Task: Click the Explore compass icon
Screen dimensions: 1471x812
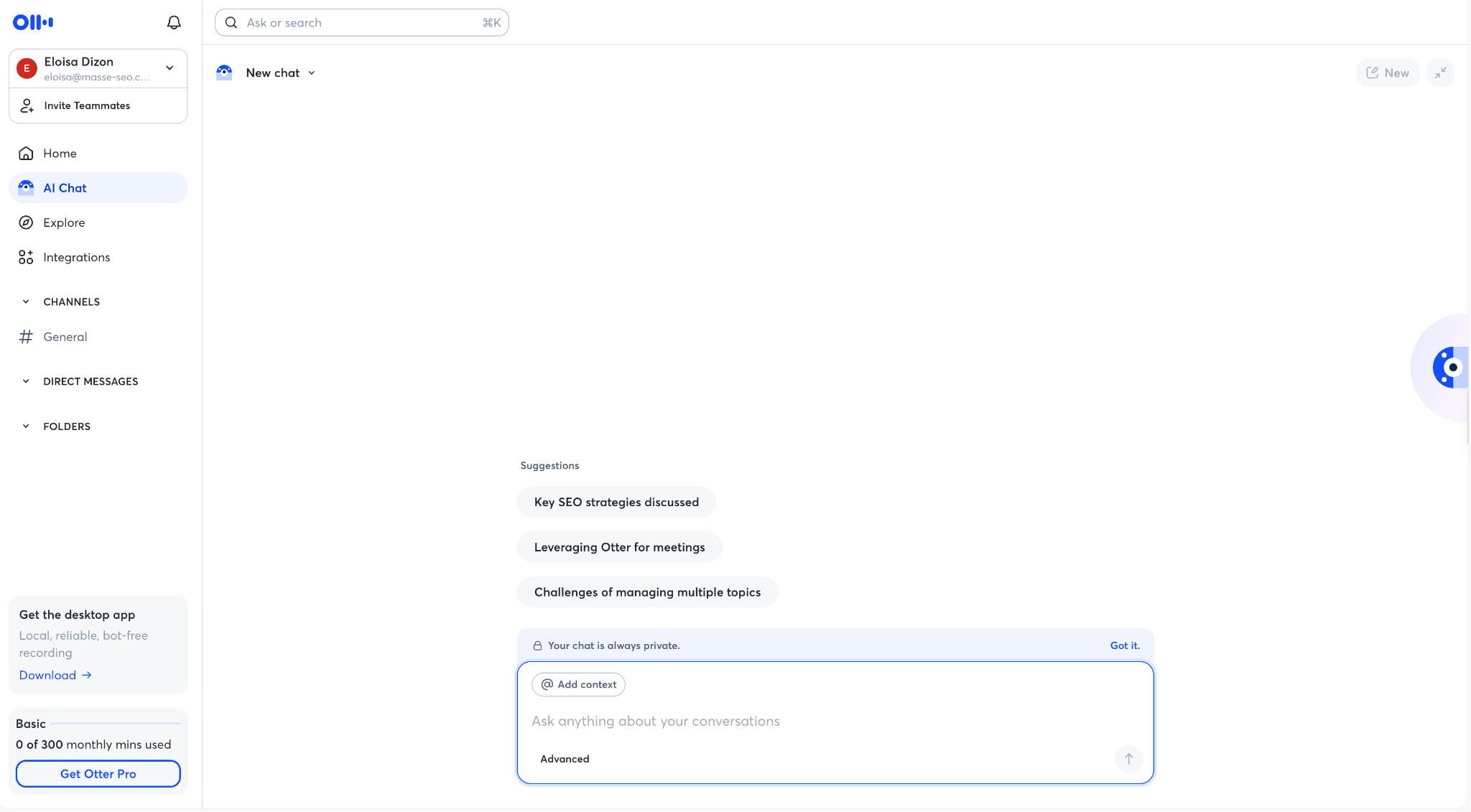Action: point(26,223)
